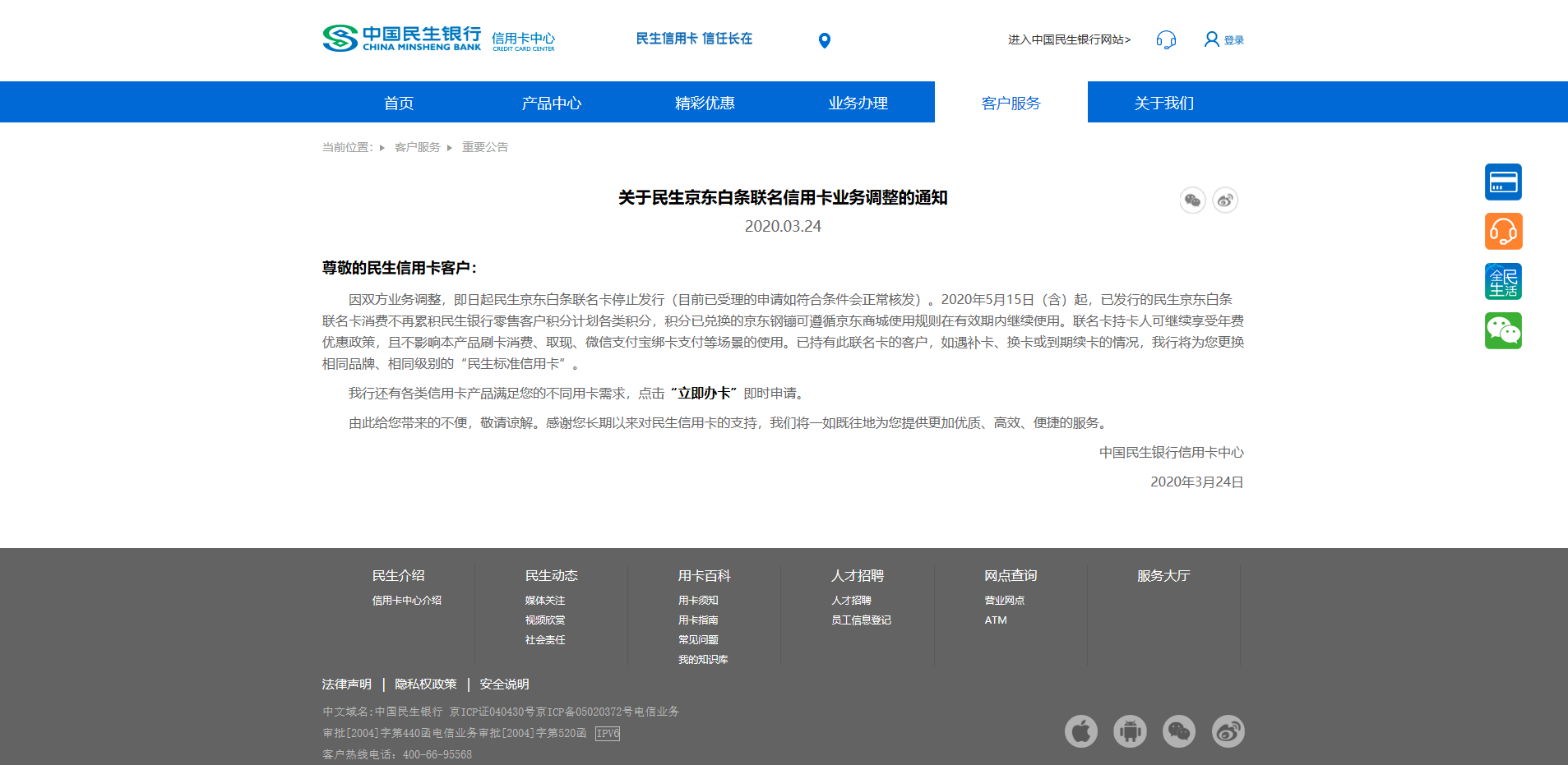The height and width of the screenshot is (765, 1568).
Task: Open the 业务办理 navigation tab
Action: point(858,103)
